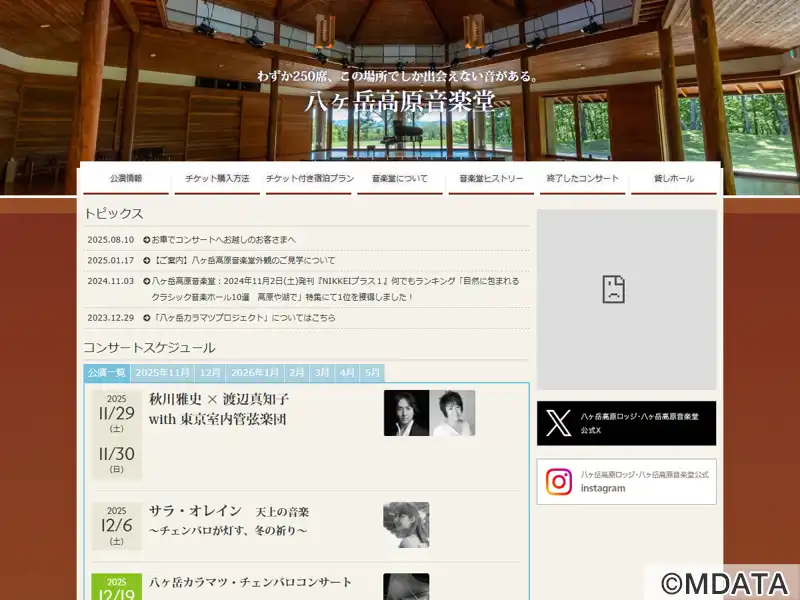800x600 pixels.
Task: Click arrow icon beside 2024.11.03 topic
Action: 147,281
